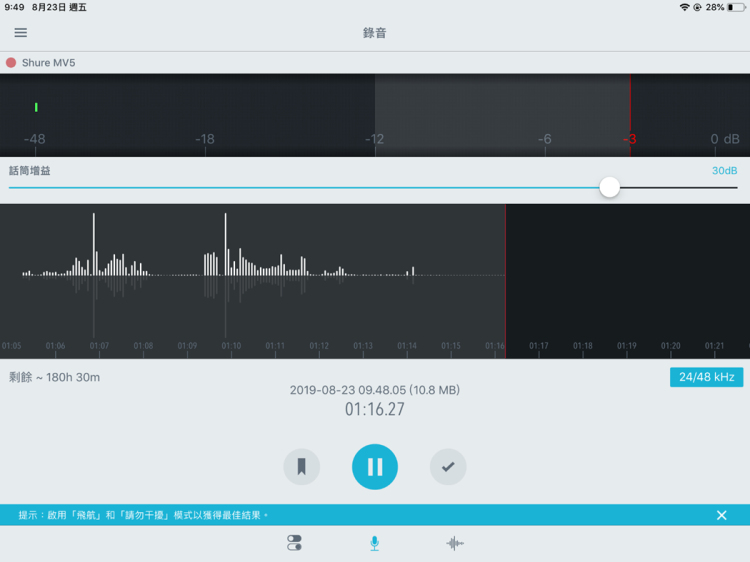This screenshot has height=562, width=750.
Task: Select the Shure MV5 device label
Action: [48, 63]
